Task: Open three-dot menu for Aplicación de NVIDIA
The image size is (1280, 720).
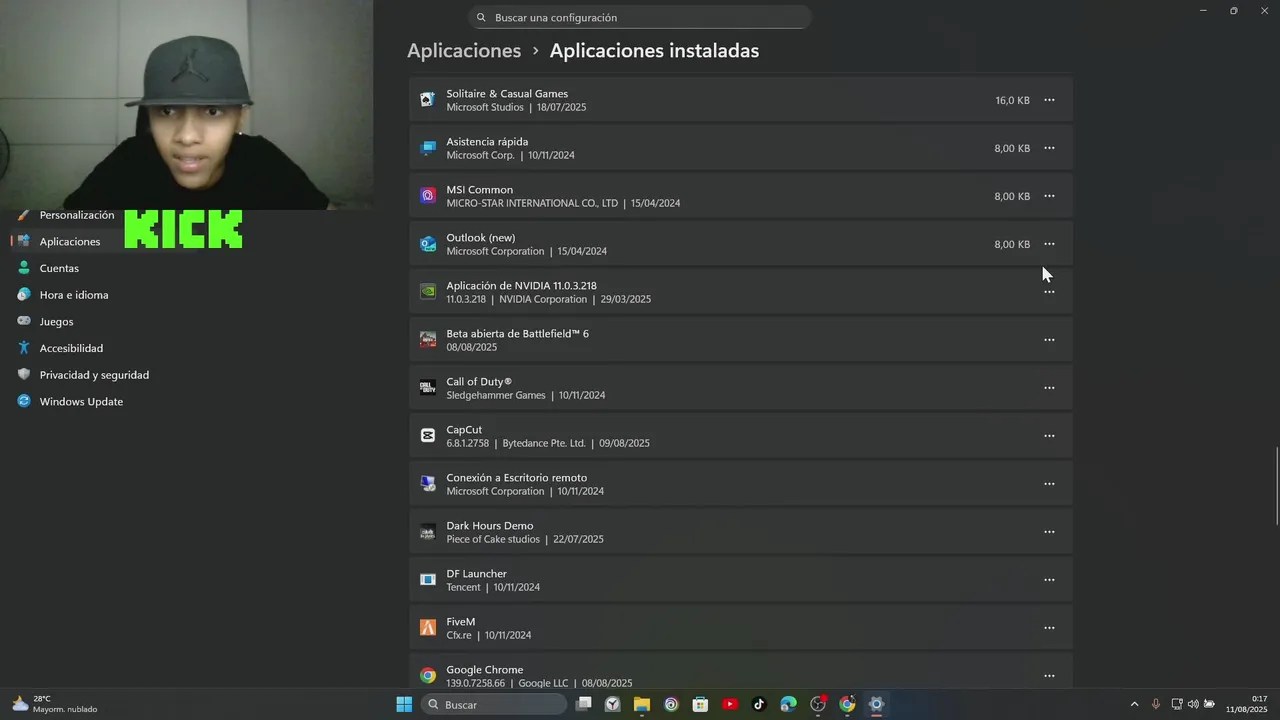Action: pyautogui.click(x=1049, y=292)
